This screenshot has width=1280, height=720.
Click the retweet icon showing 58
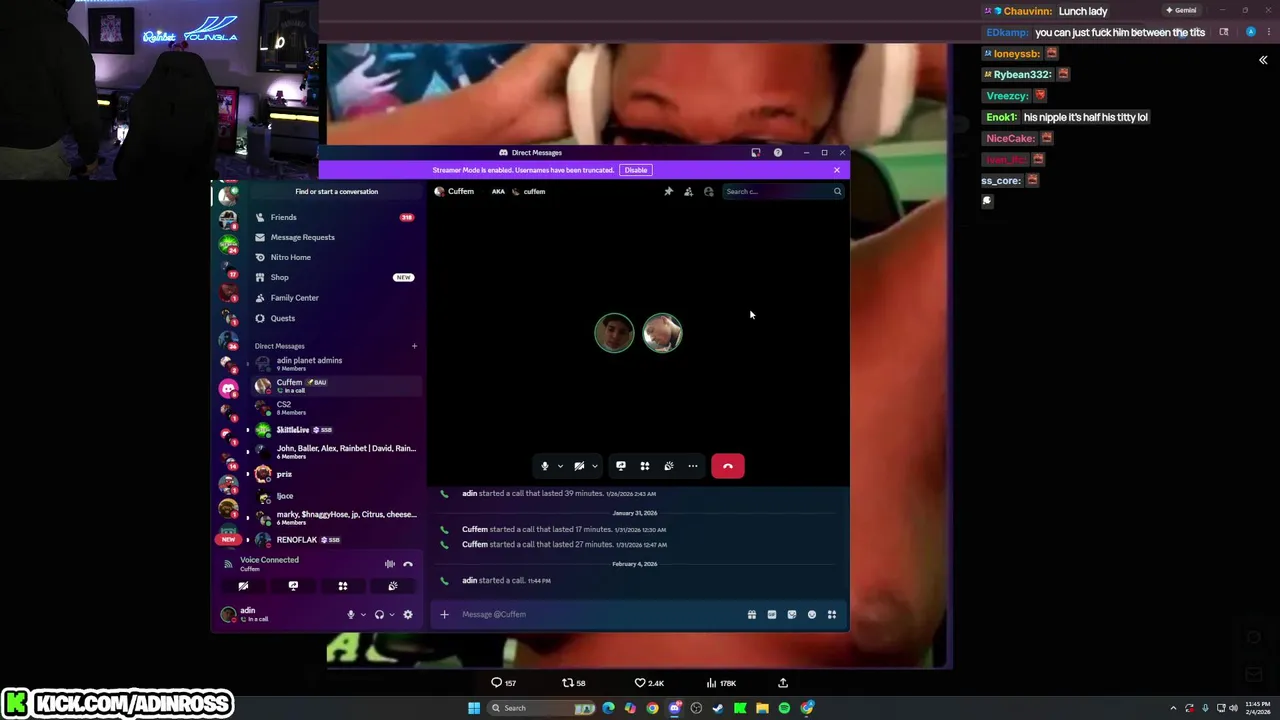[568, 683]
